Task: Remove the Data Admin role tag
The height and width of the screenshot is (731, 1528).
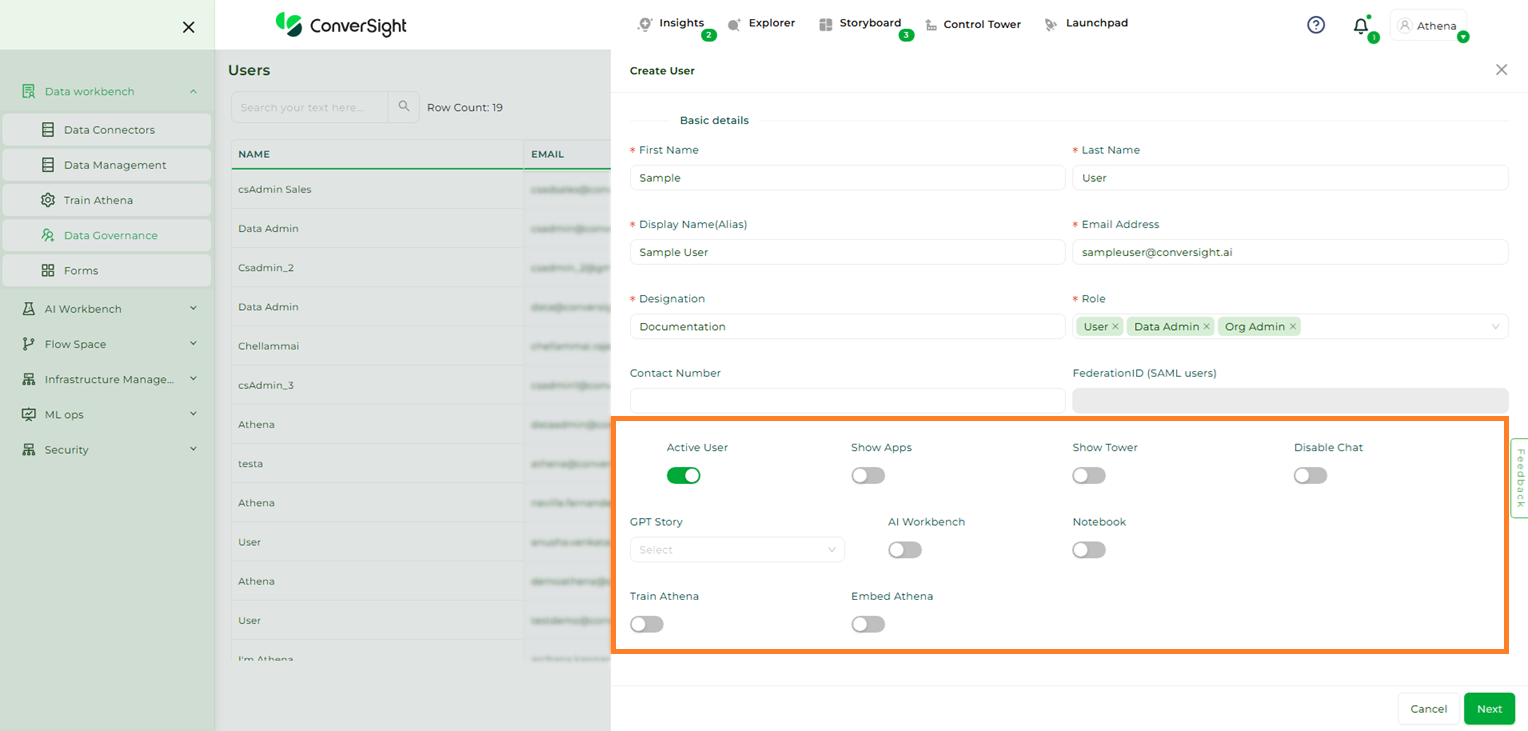Action: click(x=1207, y=327)
